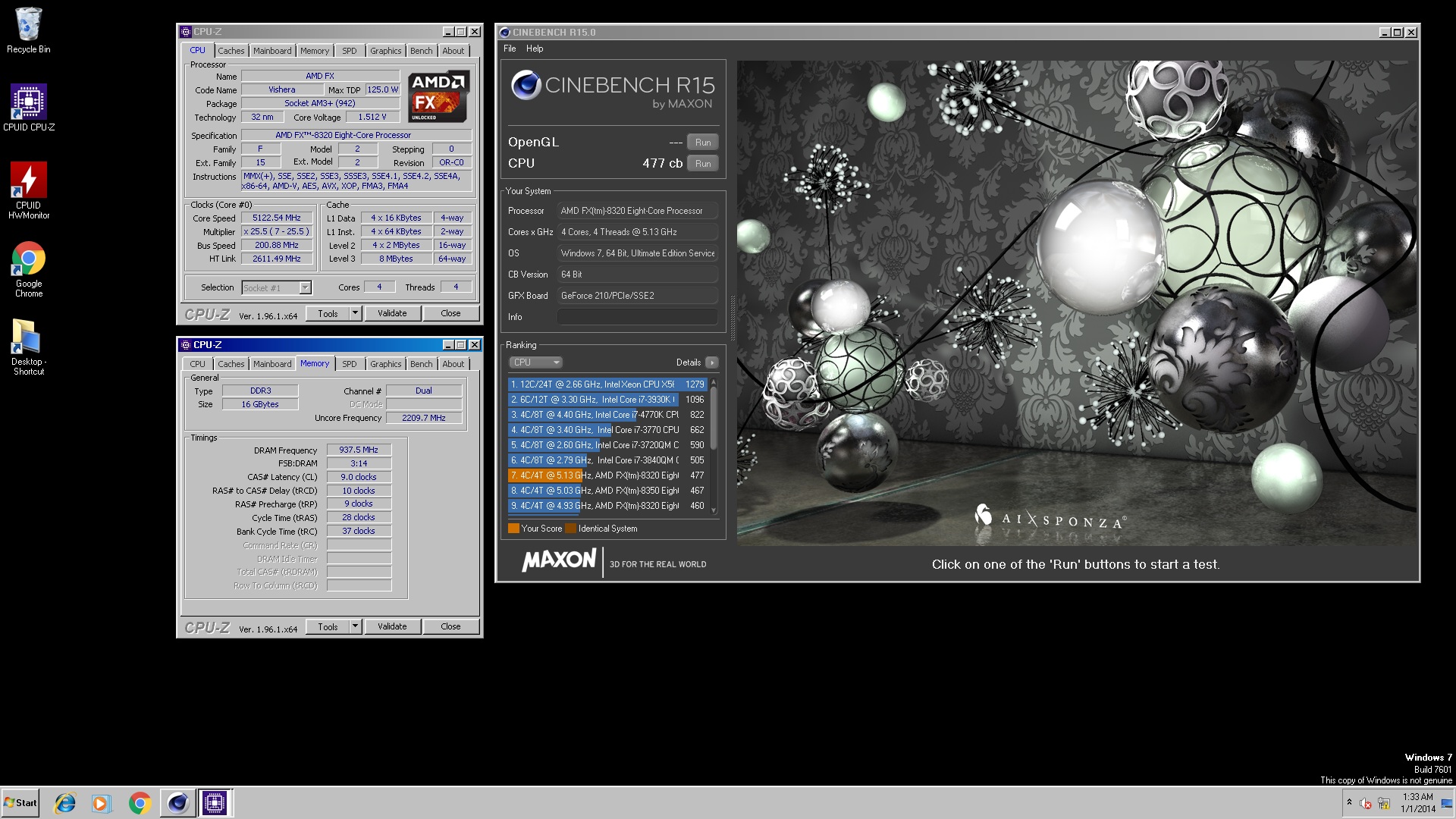This screenshot has width=1456, height=819.
Task: Show hidden system tray icons
Action: tap(1348, 802)
